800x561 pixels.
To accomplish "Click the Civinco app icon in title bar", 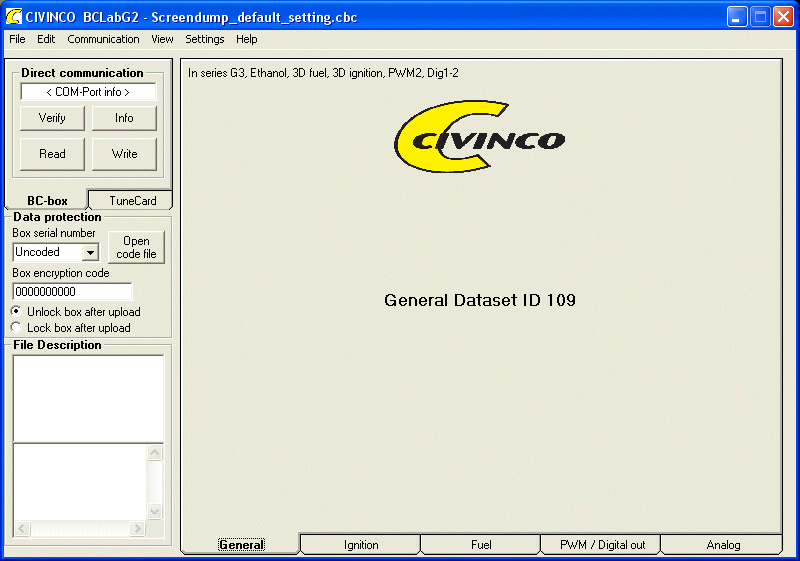I will pyautogui.click(x=14, y=16).
